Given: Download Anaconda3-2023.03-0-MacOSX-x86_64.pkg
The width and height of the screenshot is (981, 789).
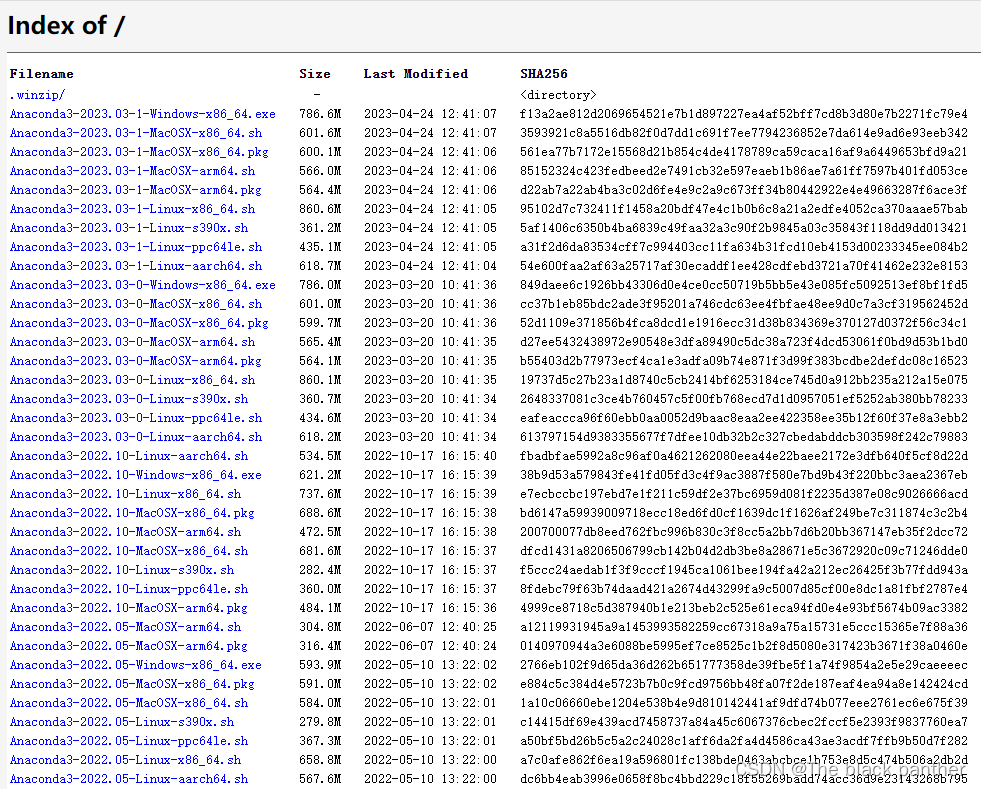Looking at the screenshot, I should coord(139,323).
